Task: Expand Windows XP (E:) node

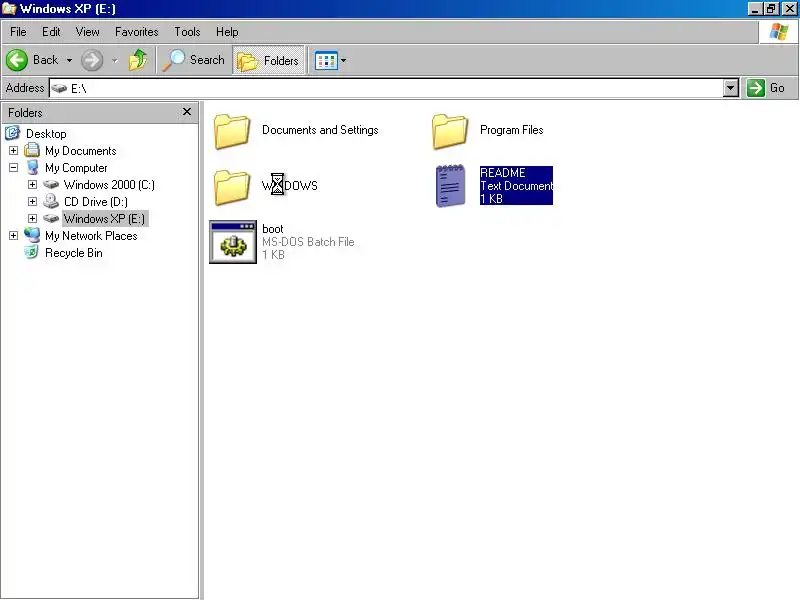Action: [x=32, y=218]
